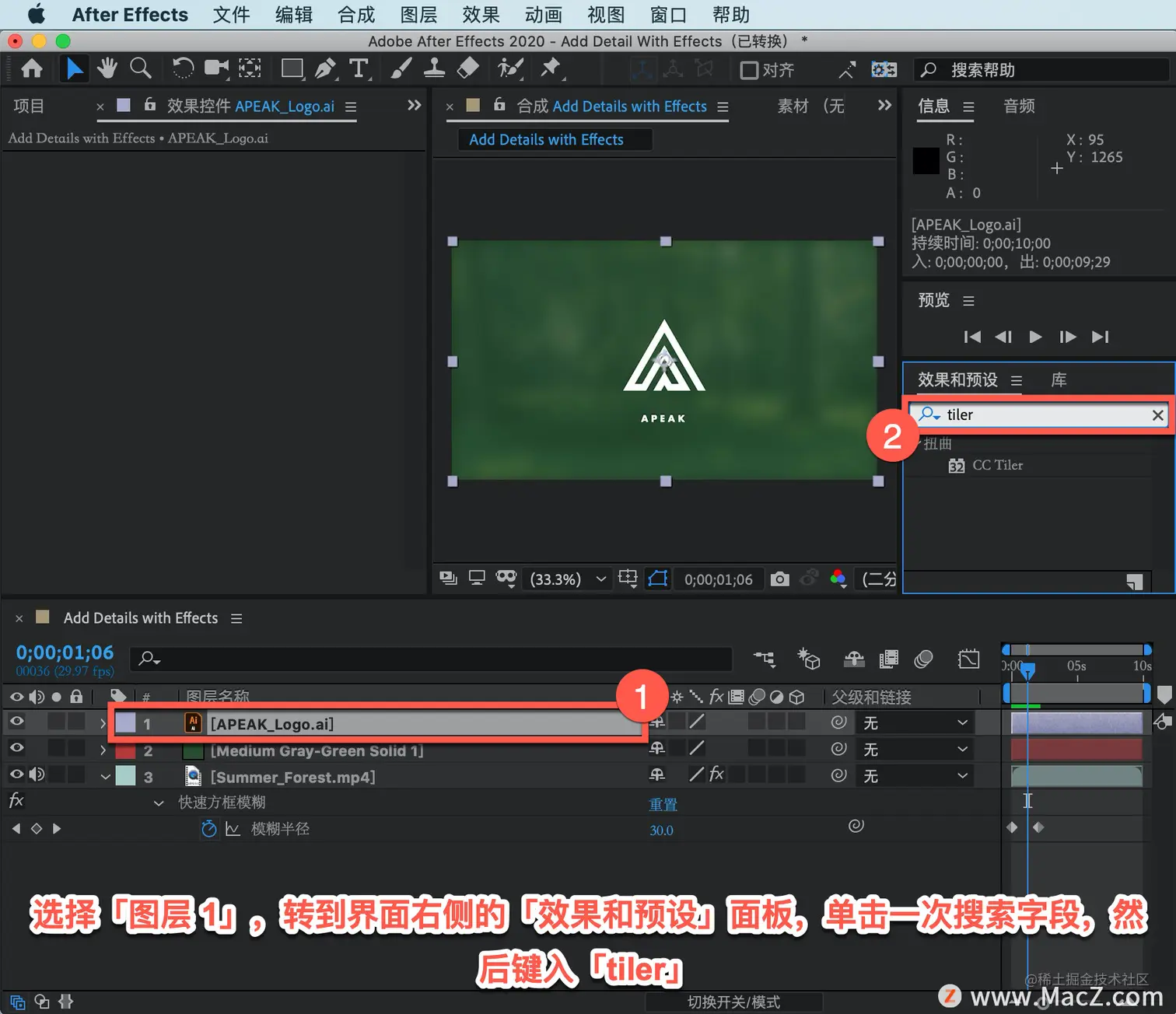Collapse the Summer_Forest.mp4 layer
The image size is (1176, 1014).
coord(105,777)
